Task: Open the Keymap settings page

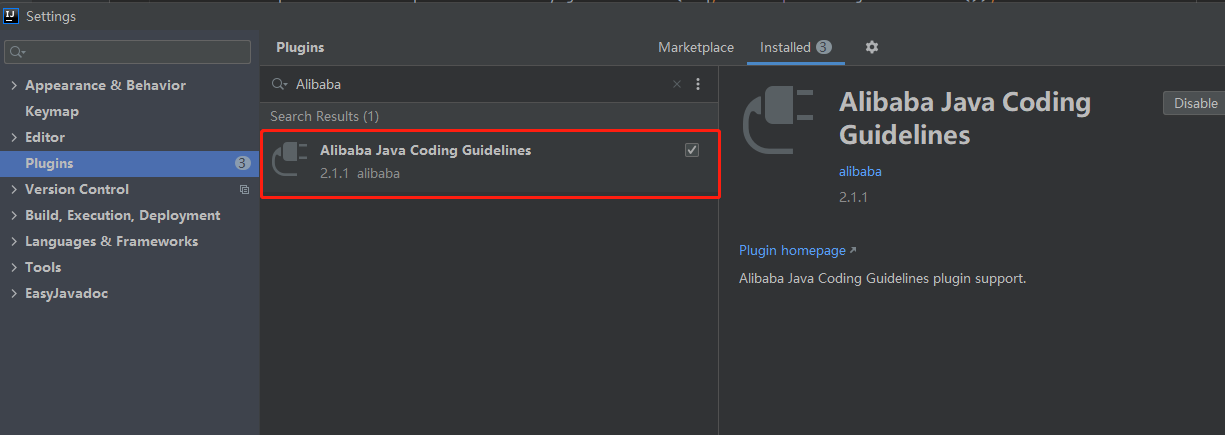Action: click(x=52, y=111)
